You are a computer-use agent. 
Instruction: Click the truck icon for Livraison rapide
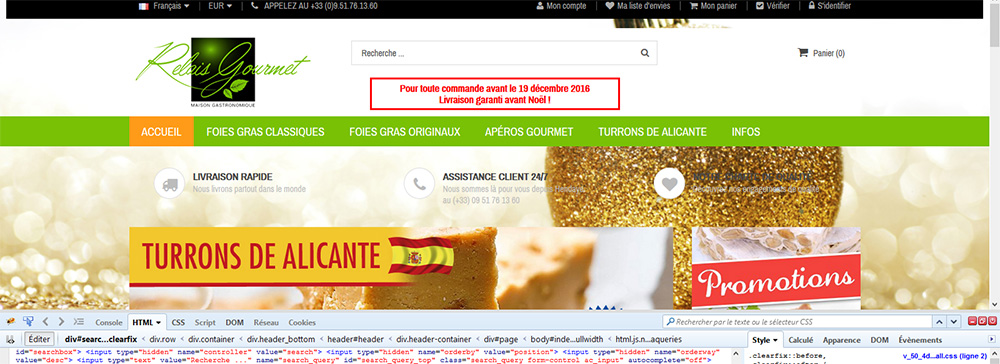coord(170,184)
